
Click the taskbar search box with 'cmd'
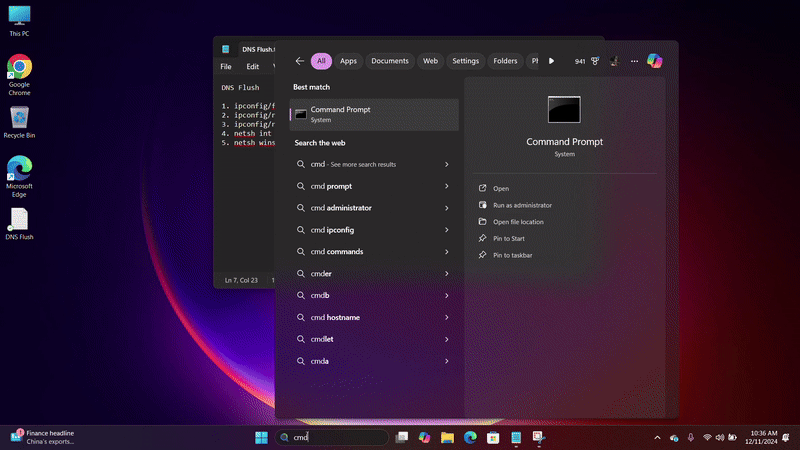tap(332, 437)
